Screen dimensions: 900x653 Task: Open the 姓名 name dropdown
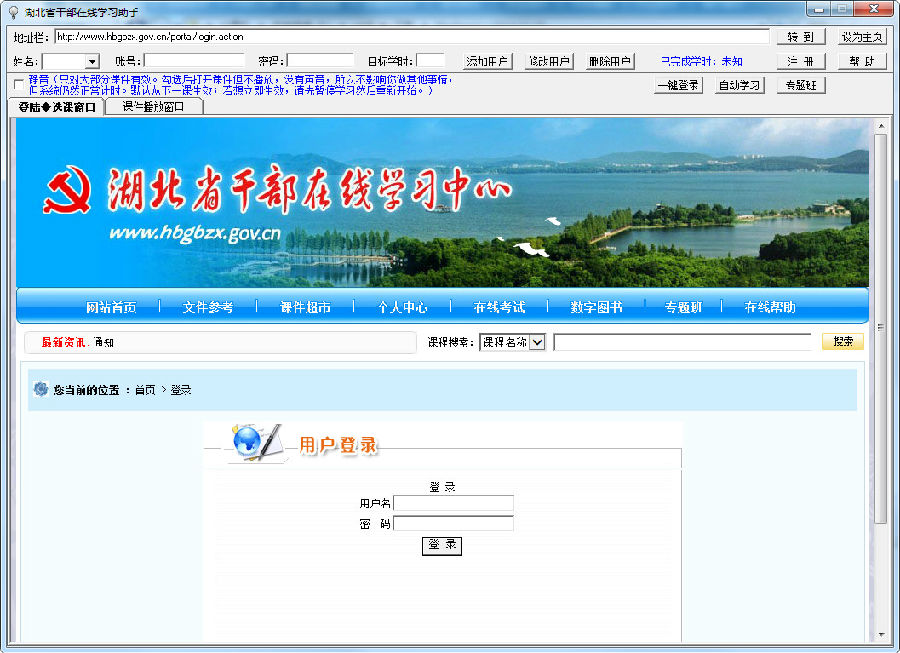click(x=92, y=61)
